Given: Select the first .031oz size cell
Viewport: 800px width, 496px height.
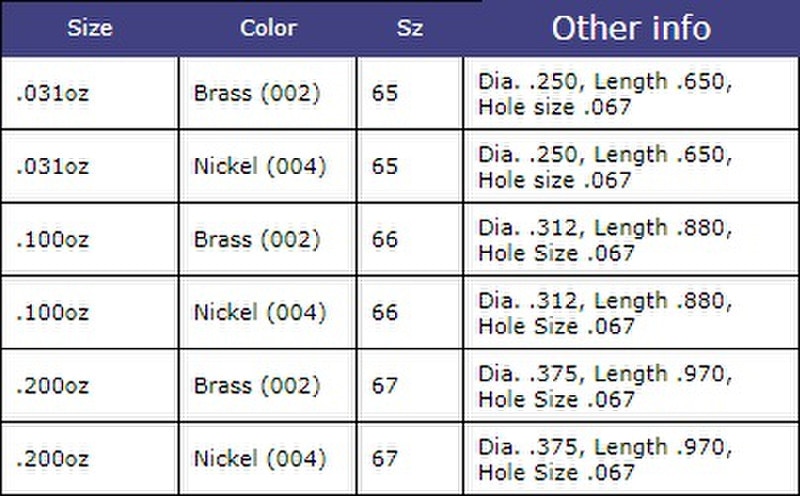Looking at the screenshot, I should (90, 93).
